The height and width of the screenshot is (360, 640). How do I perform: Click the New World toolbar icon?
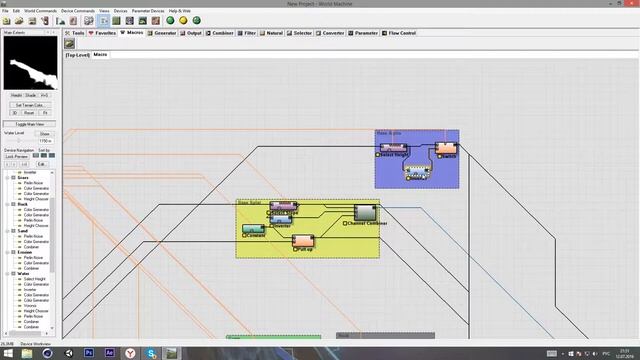pos(7,20)
